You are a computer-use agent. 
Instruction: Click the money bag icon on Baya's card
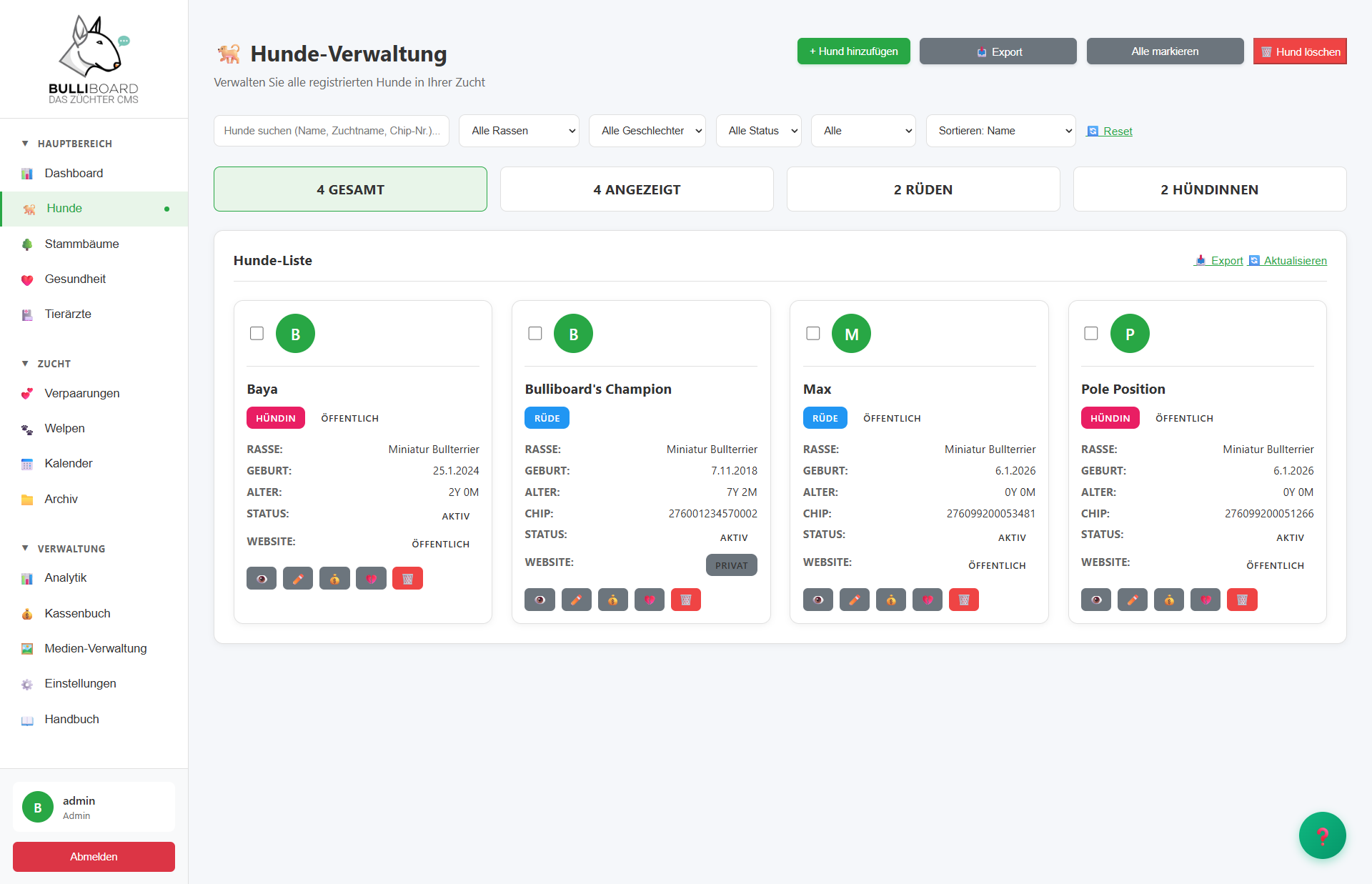[334, 578]
